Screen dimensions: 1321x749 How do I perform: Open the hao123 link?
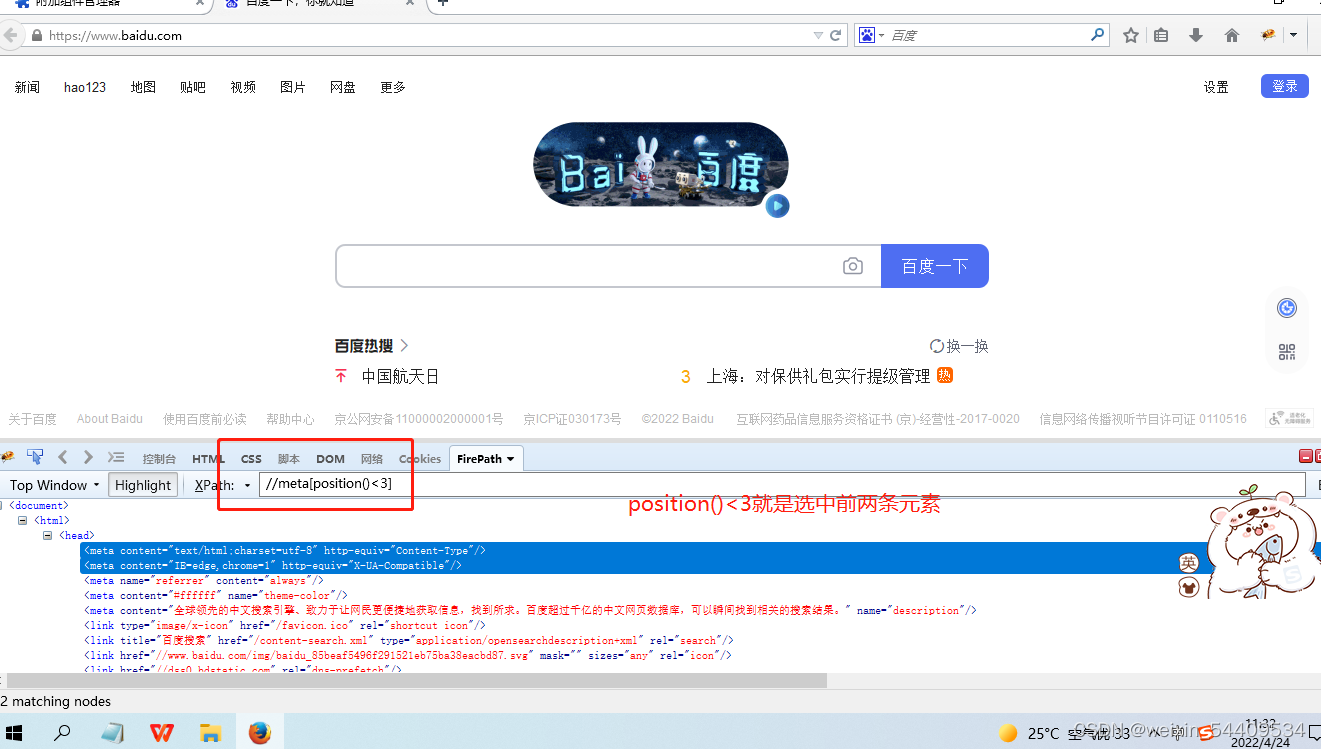(x=85, y=87)
